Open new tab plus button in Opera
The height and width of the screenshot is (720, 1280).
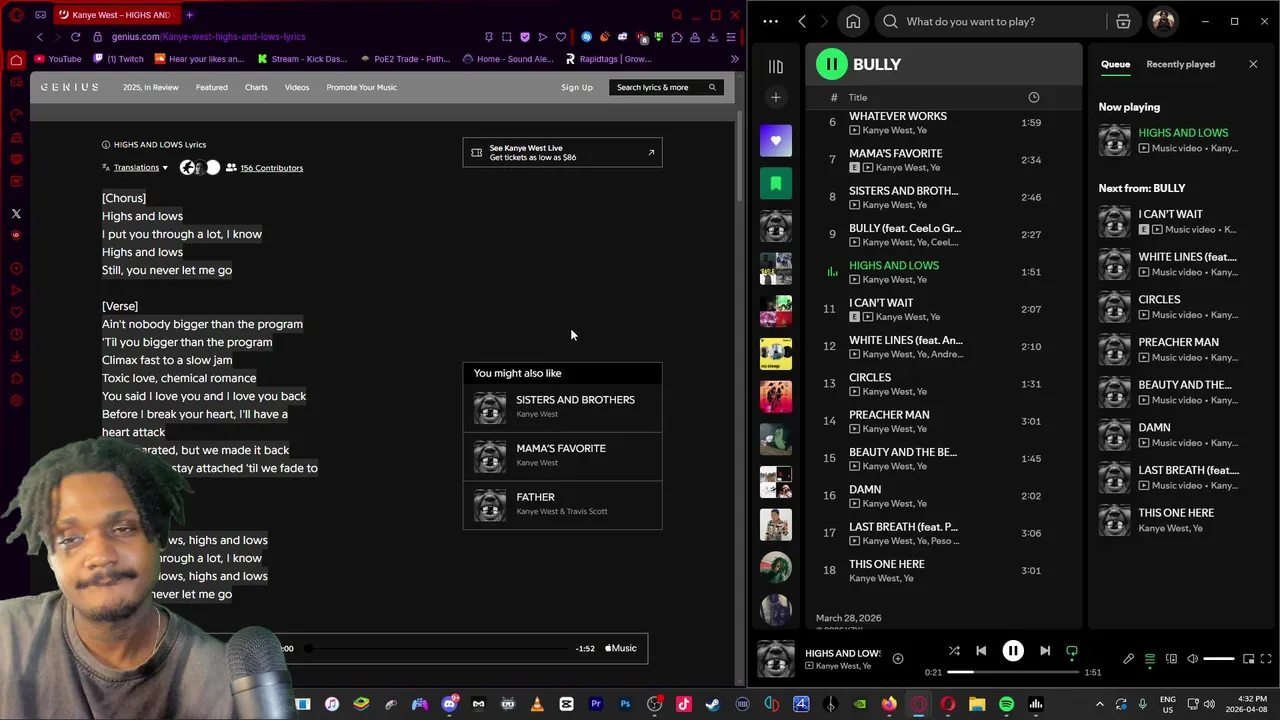(189, 15)
